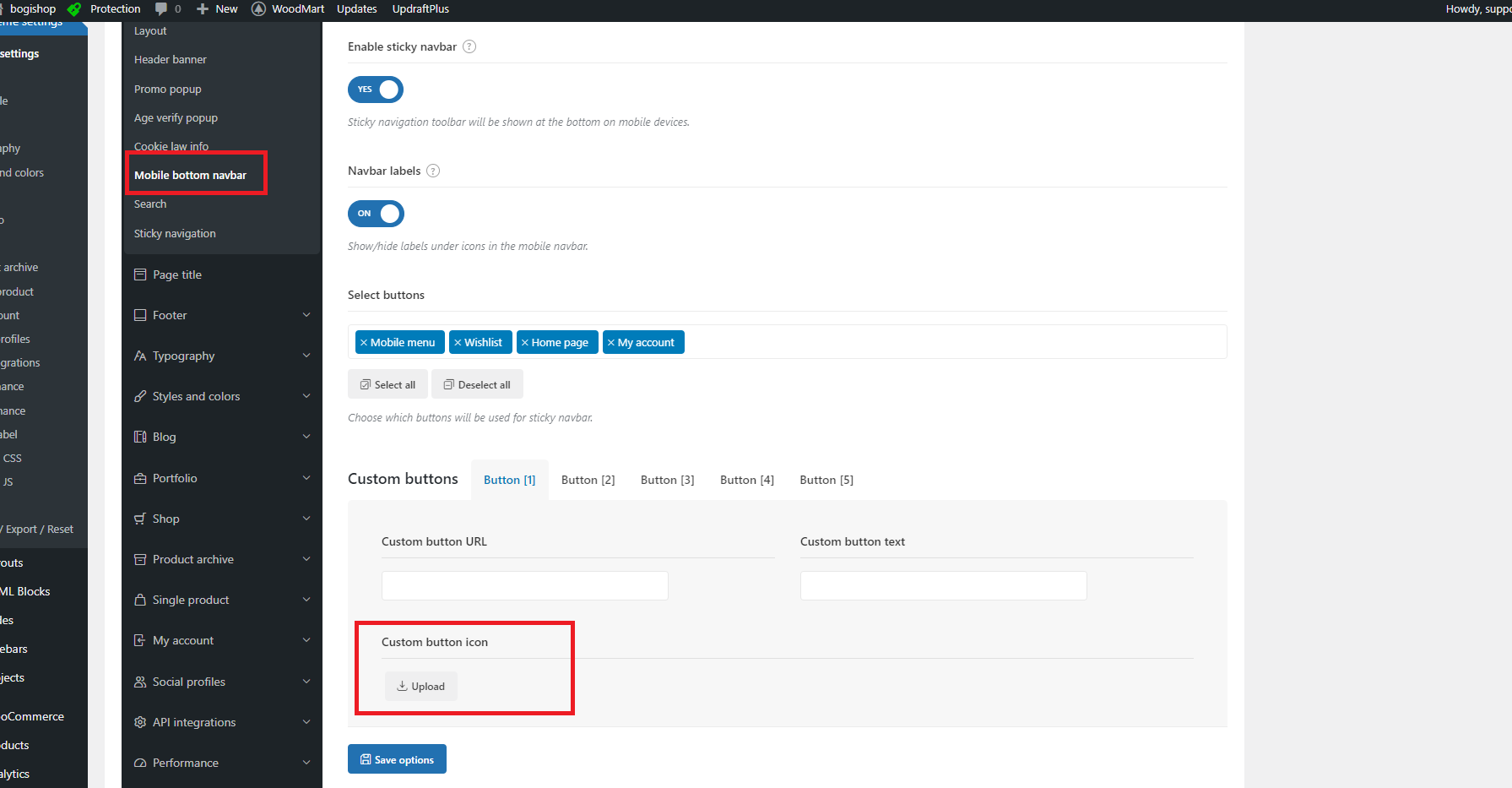The image size is (1512, 788).
Task: Expand the Performance section chevron
Action: (x=306, y=763)
